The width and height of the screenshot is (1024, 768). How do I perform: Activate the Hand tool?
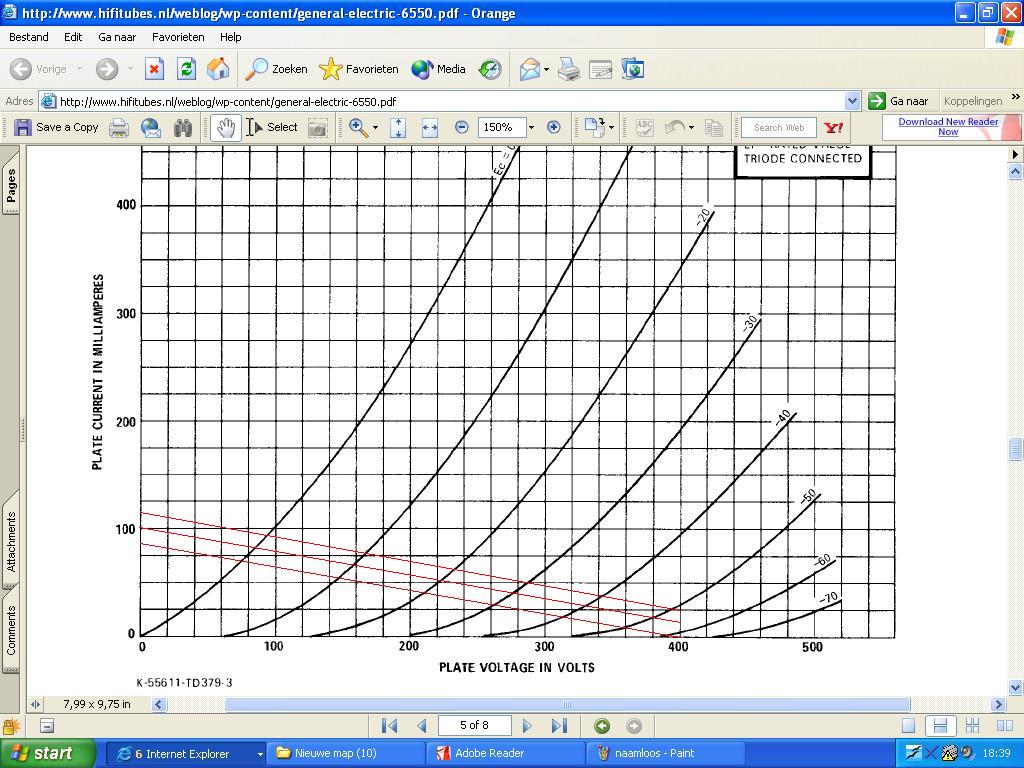(x=225, y=128)
